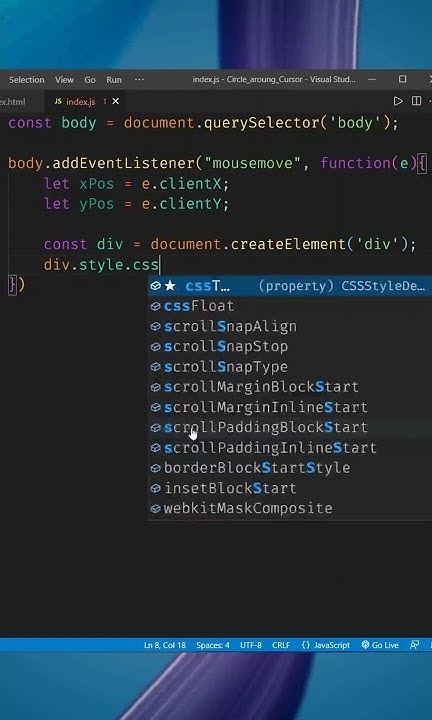Choose borderBlockStartStyle suggestion
The image size is (432, 720).
(290, 467)
